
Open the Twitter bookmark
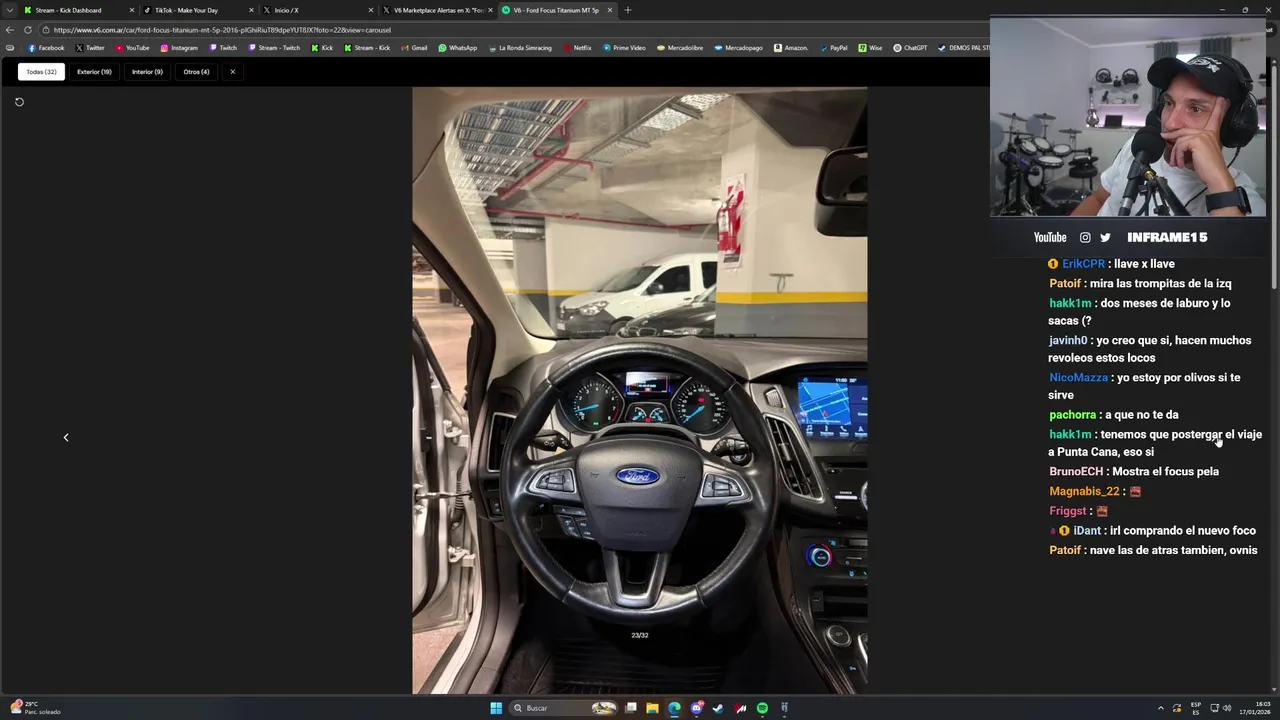90,48
